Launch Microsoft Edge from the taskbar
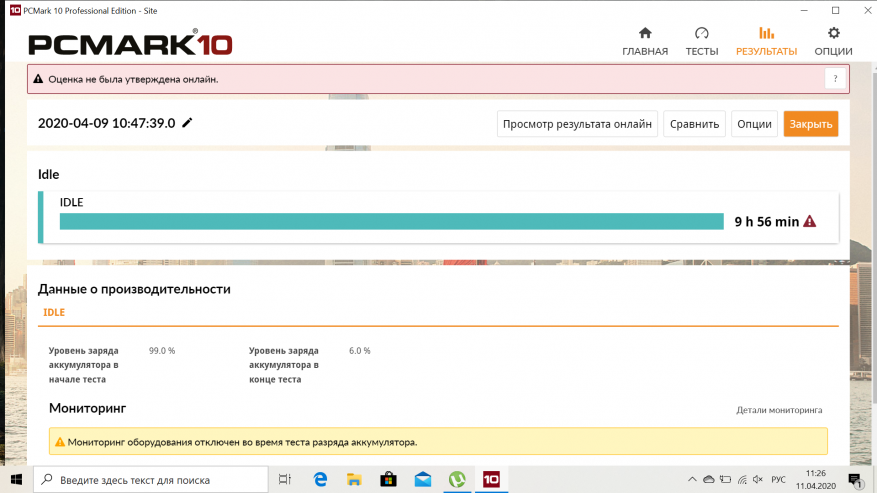 click(320, 480)
